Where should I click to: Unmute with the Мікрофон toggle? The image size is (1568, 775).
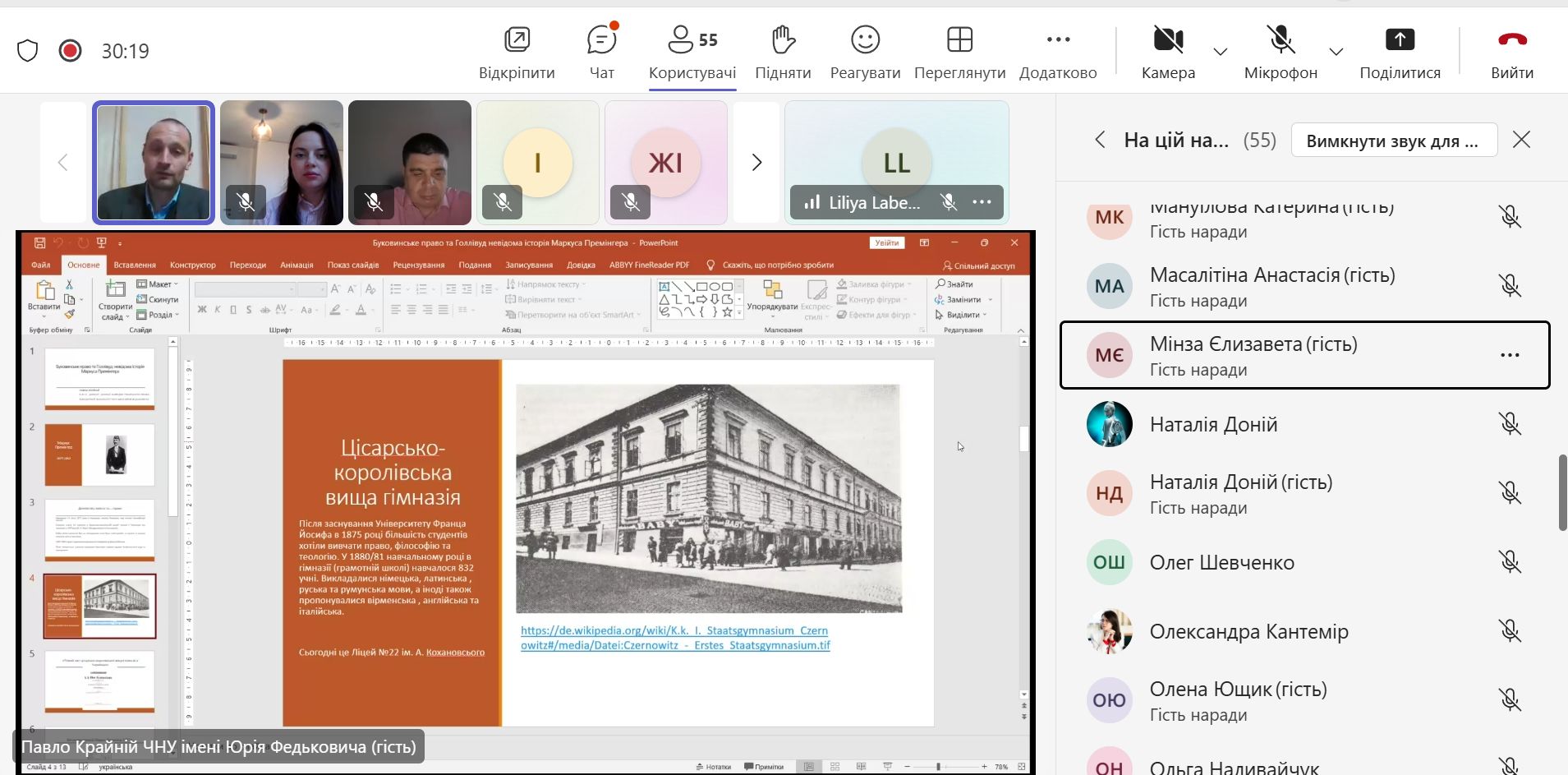[1281, 40]
